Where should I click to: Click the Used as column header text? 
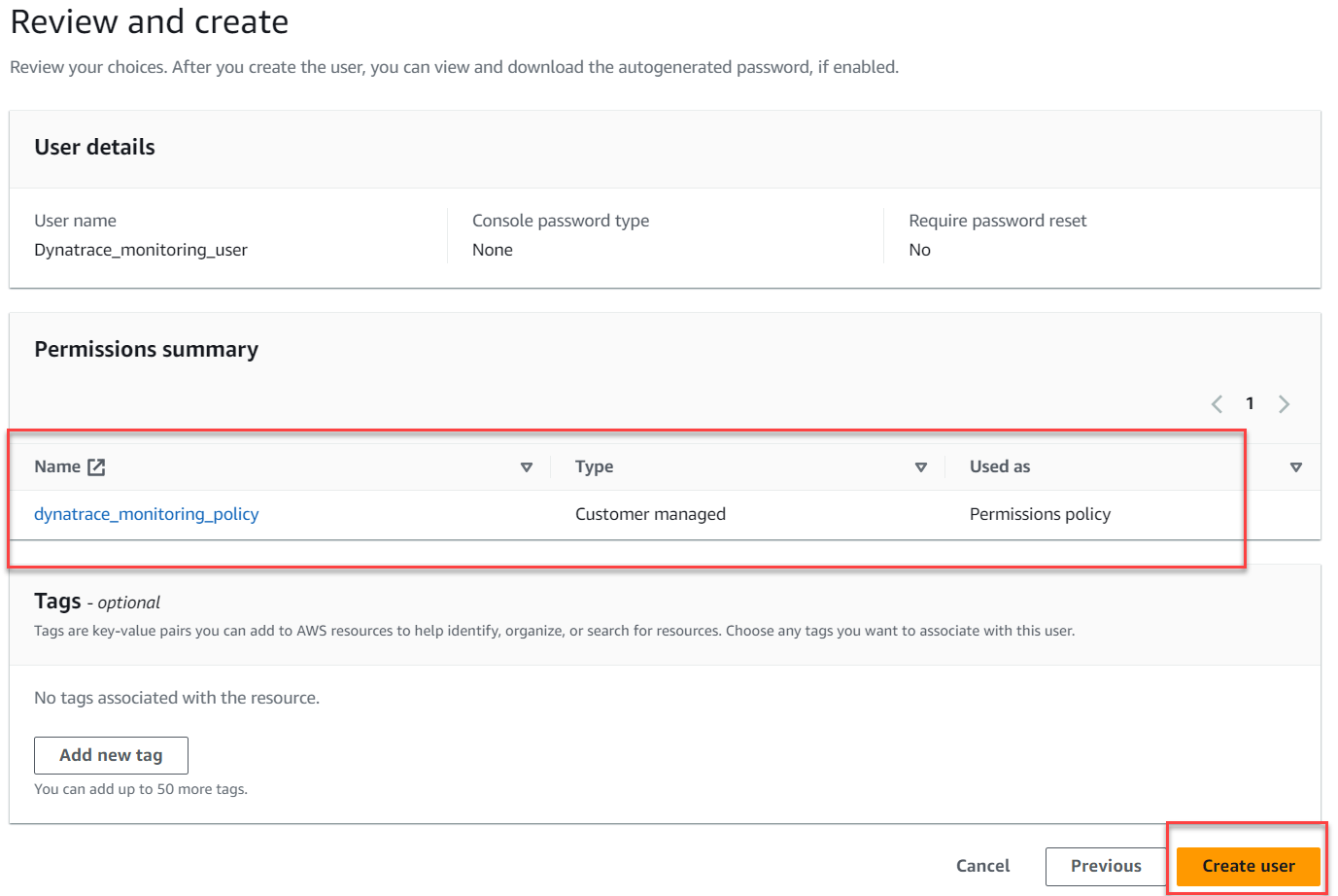click(x=1000, y=467)
